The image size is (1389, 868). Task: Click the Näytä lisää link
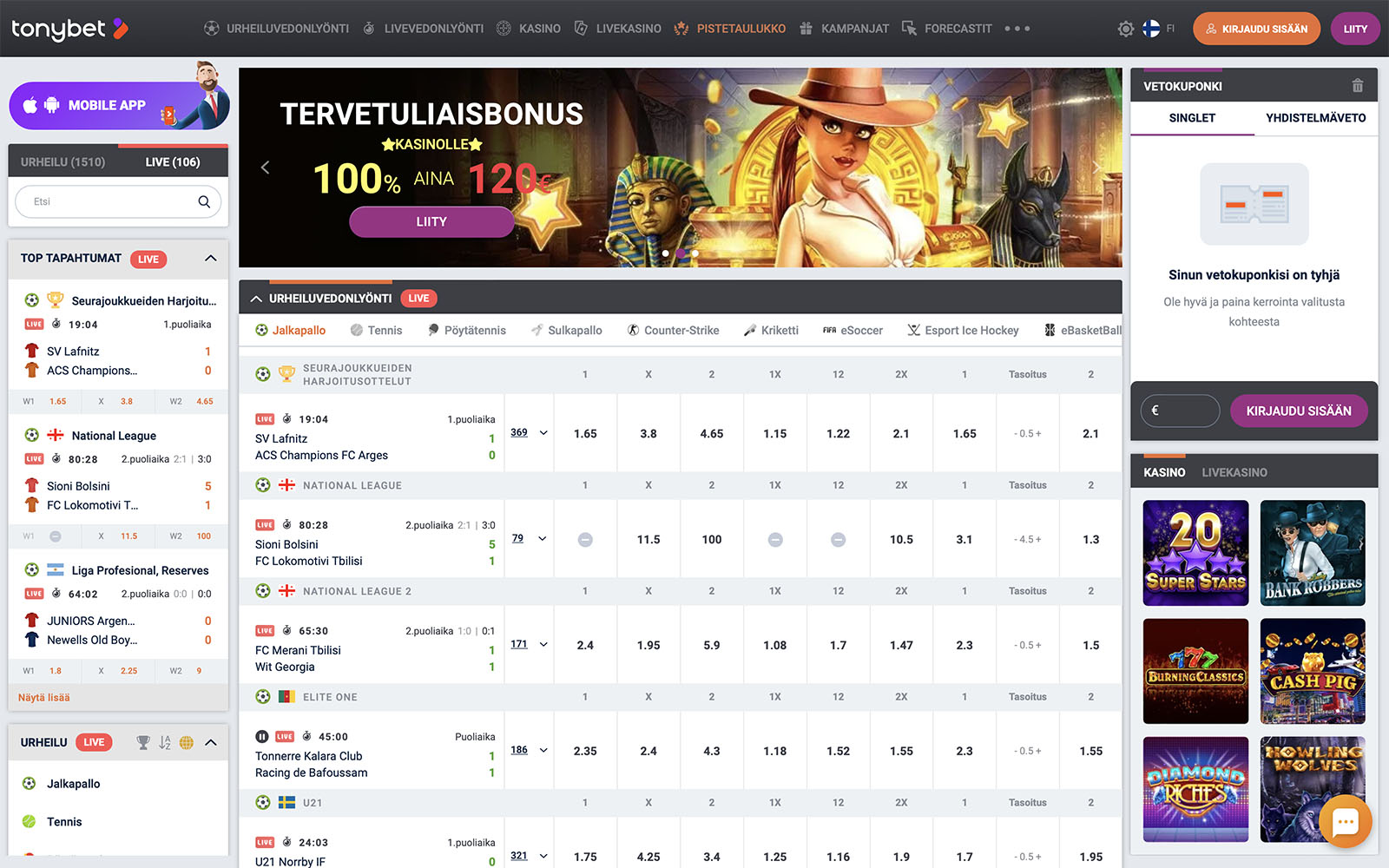pos(44,698)
